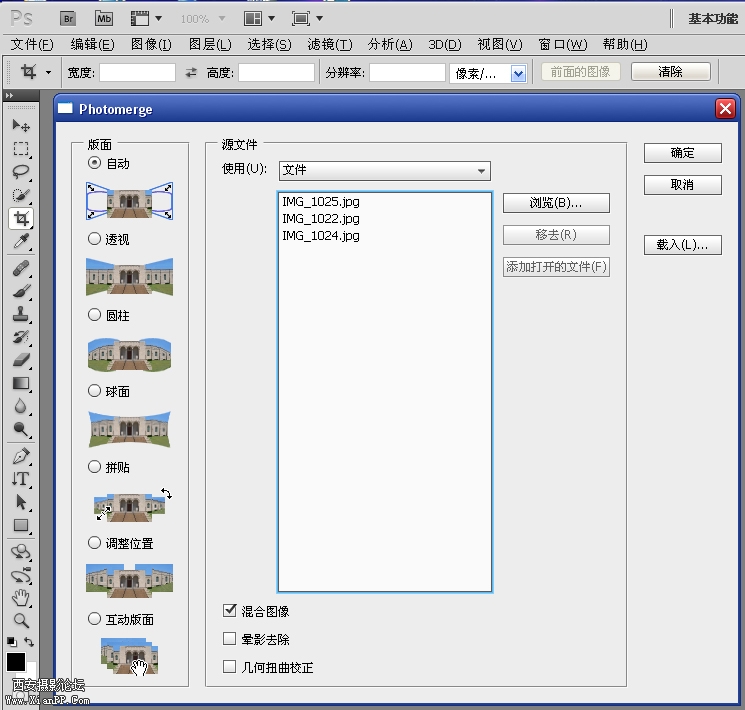Select the 调整位置 layout option
The image size is (745, 710).
coord(95,543)
